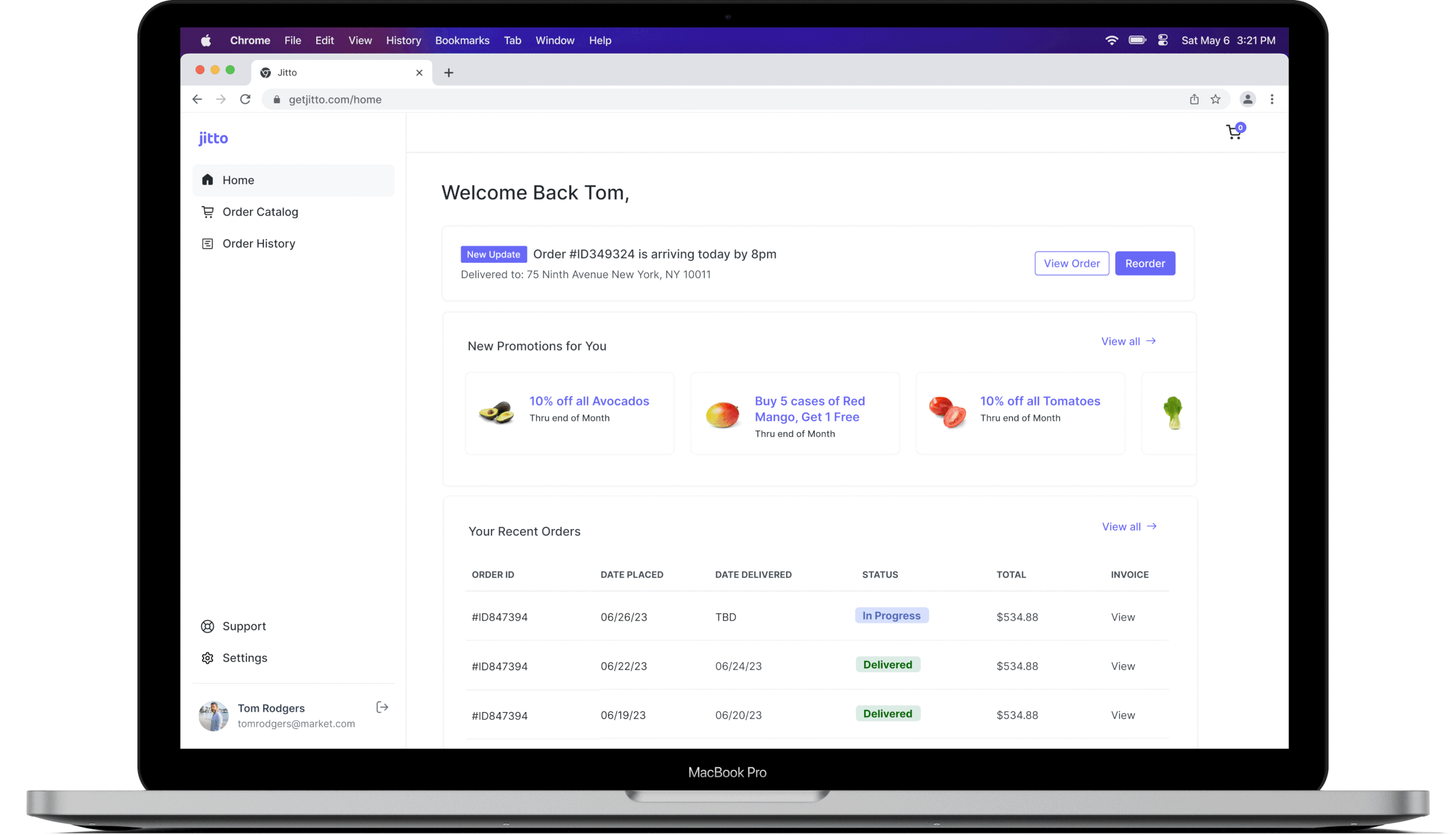Bookmark page with the star icon
This screenshot has width=1456, height=835.
coord(1215,100)
